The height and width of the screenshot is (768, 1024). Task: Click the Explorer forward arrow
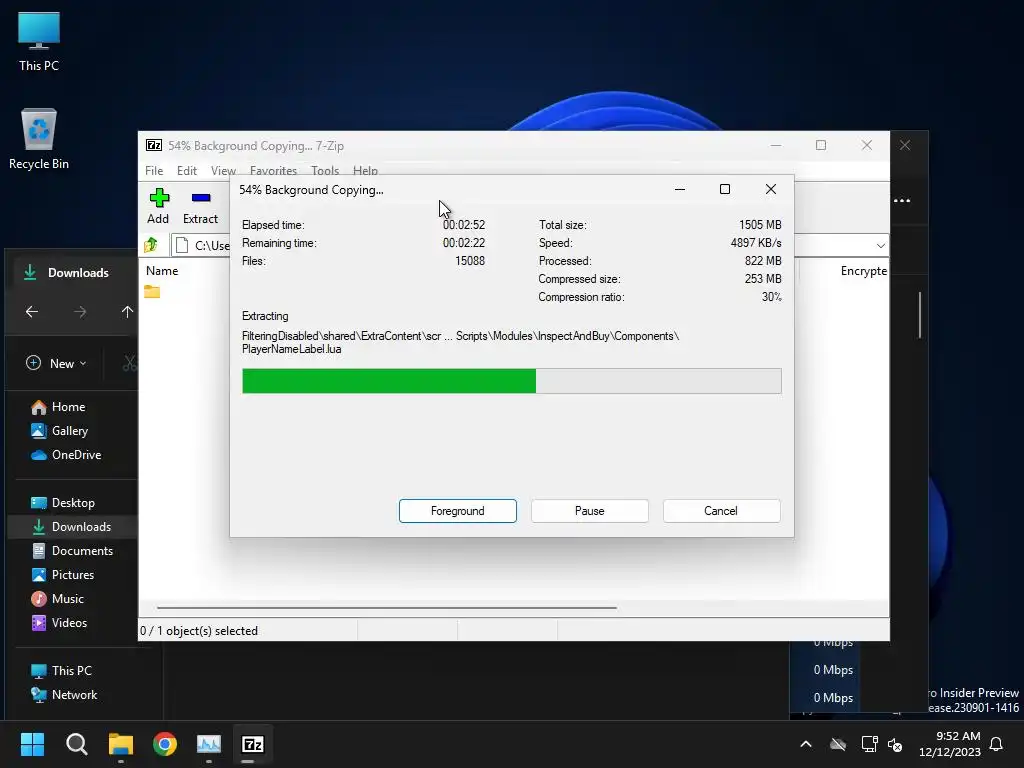click(x=80, y=312)
